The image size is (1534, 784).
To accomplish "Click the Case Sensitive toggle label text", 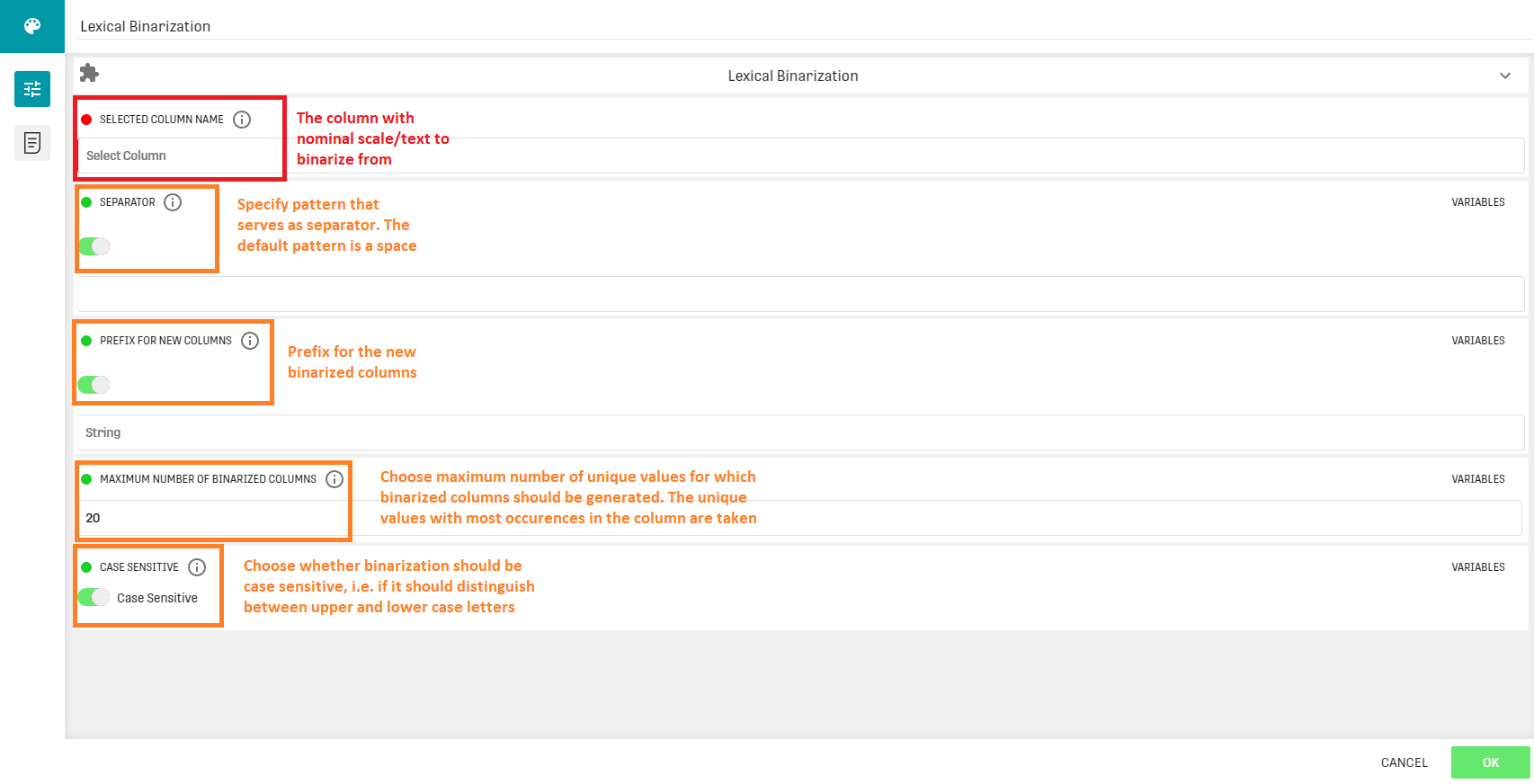I will tap(157, 598).
